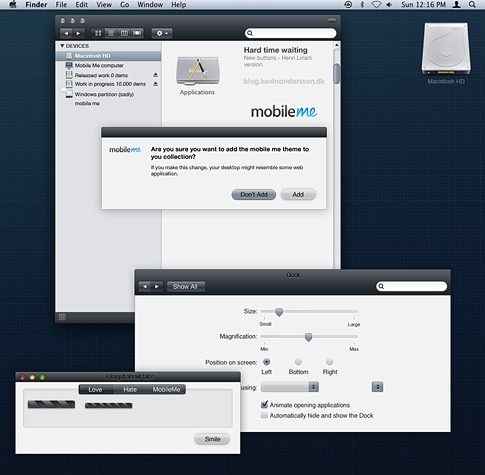This screenshot has height=475, width=485.
Task: Click the Wi-Fi menu bar icon
Action: [x=376, y=5]
